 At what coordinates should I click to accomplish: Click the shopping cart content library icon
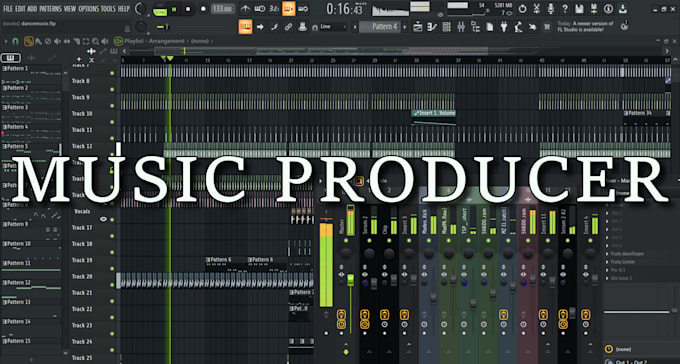[547, 27]
